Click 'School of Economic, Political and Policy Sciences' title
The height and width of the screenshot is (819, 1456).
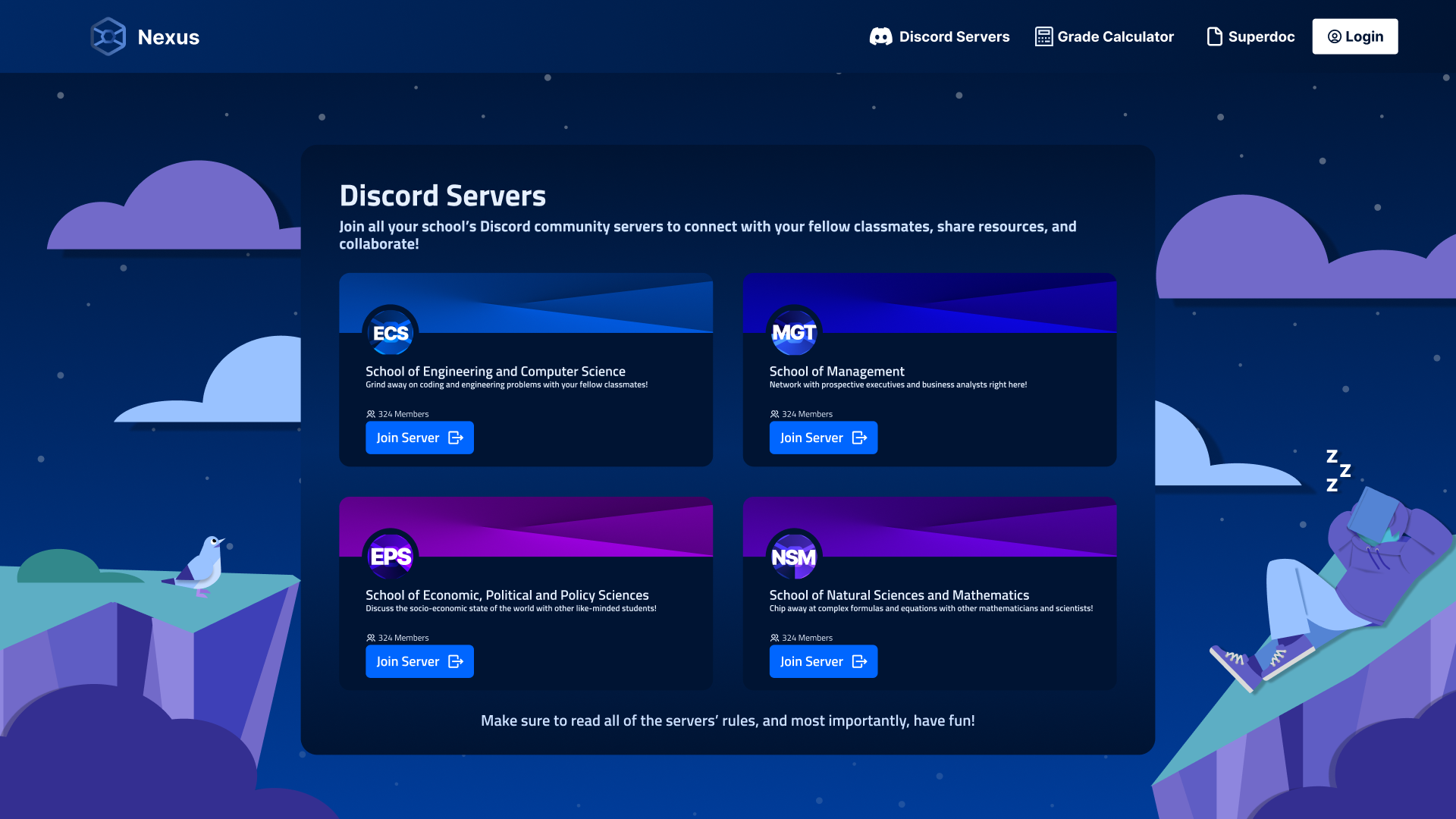[507, 595]
